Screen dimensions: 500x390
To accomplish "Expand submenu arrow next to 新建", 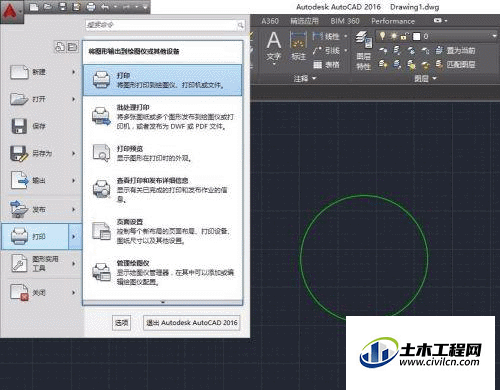I will [74, 72].
